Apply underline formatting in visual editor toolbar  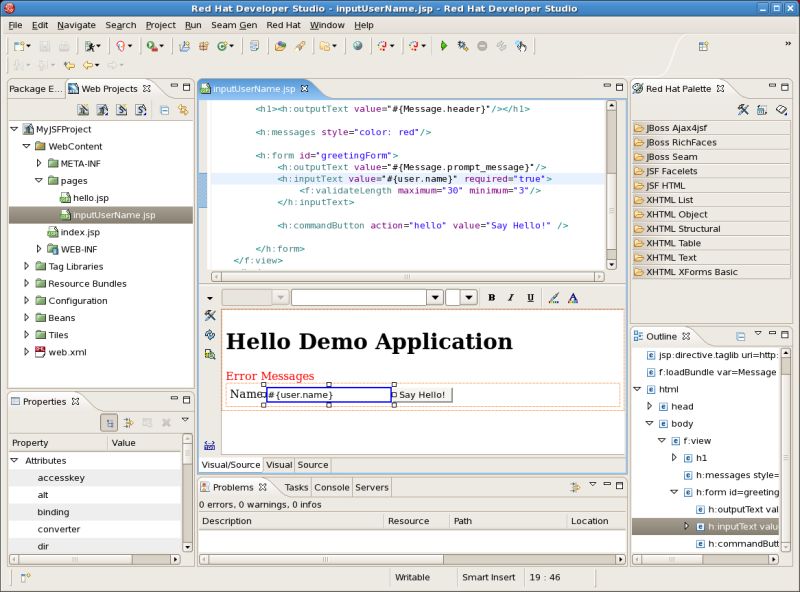click(531, 297)
